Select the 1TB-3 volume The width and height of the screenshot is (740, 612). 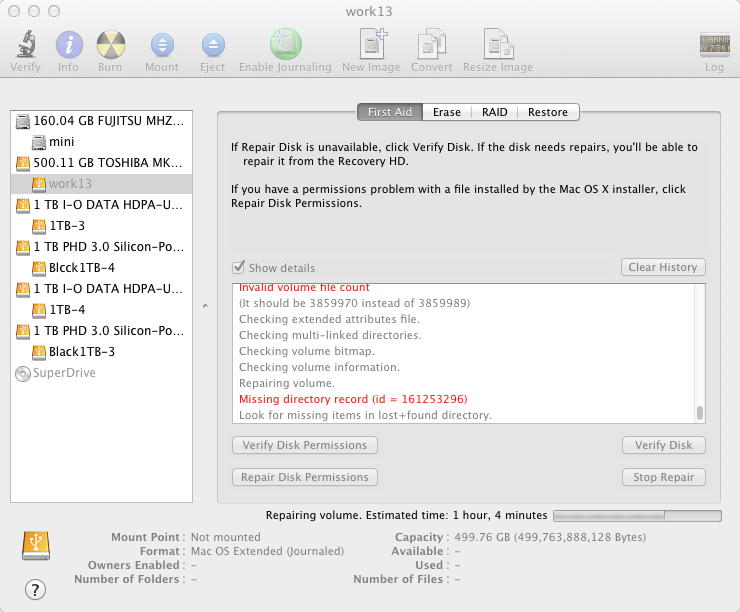click(101, 226)
